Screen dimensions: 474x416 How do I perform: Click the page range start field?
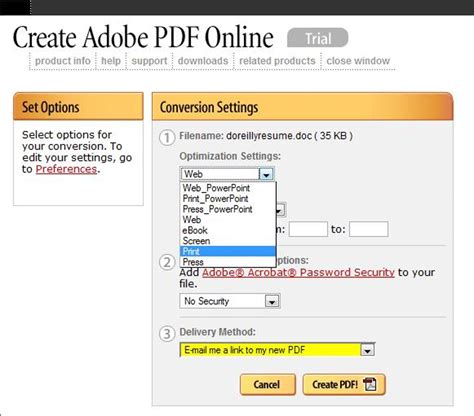click(308, 229)
